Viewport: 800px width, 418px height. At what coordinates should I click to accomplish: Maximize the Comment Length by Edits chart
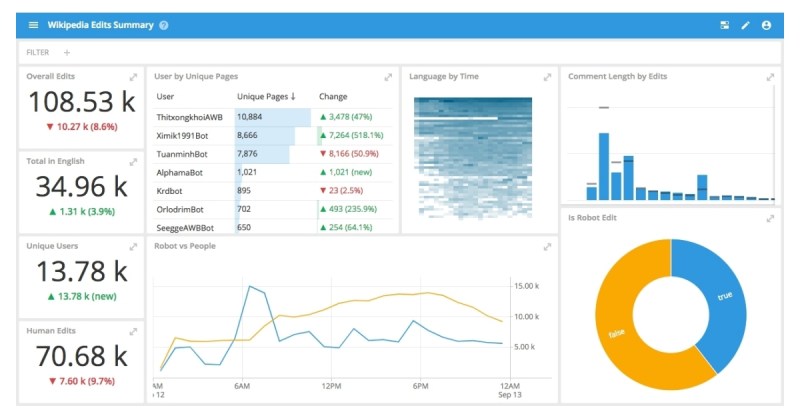tap(769, 77)
